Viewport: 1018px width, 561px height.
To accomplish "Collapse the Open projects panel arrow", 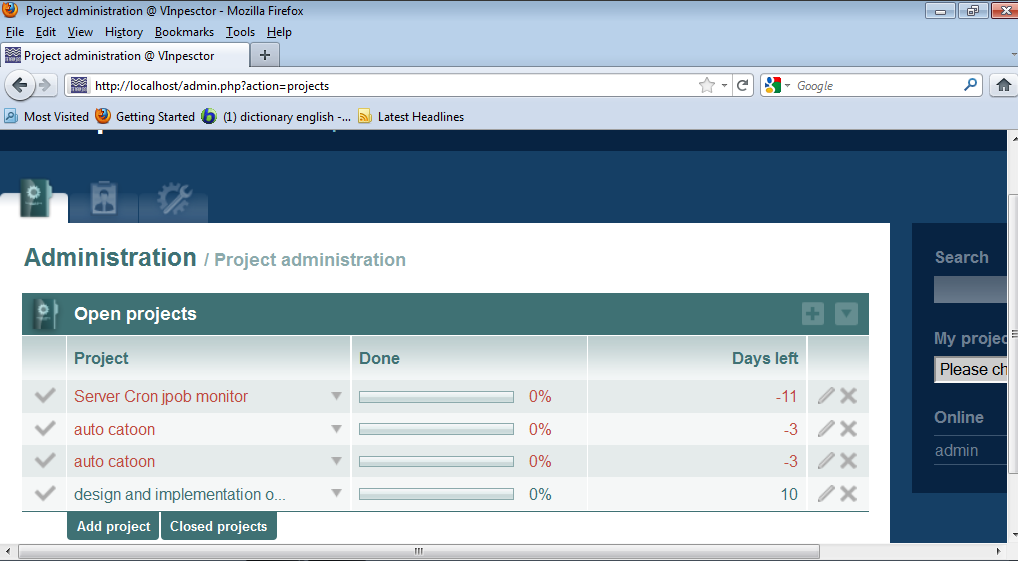I will click(x=846, y=314).
